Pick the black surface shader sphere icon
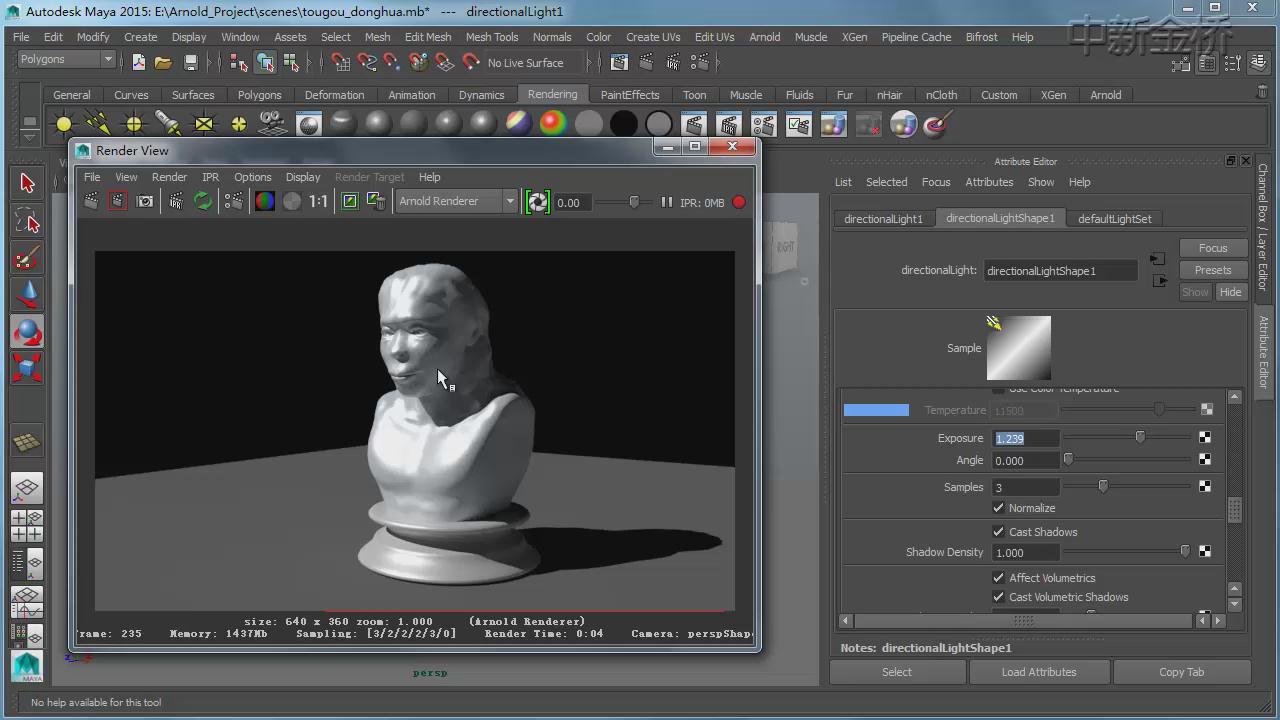The height and width of the screenshot is (720, 1280). click(x=624, y=124)
